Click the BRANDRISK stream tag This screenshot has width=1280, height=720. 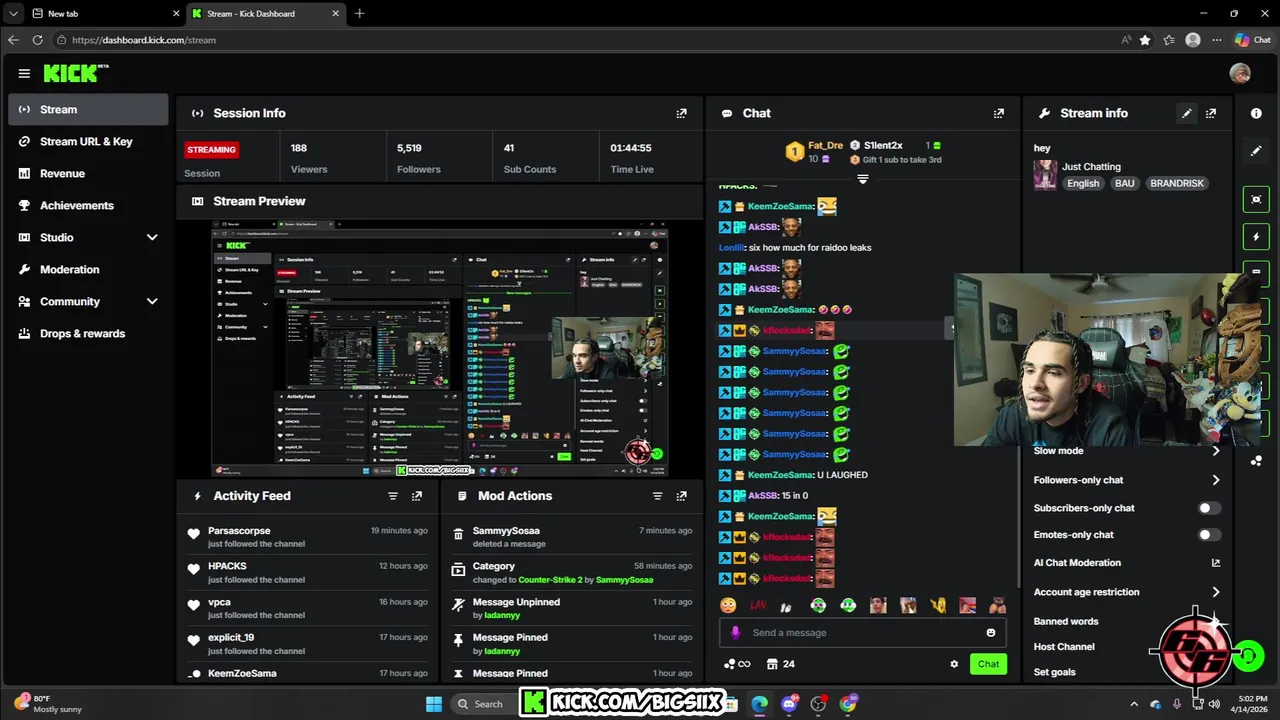[x=1177, y=184]
